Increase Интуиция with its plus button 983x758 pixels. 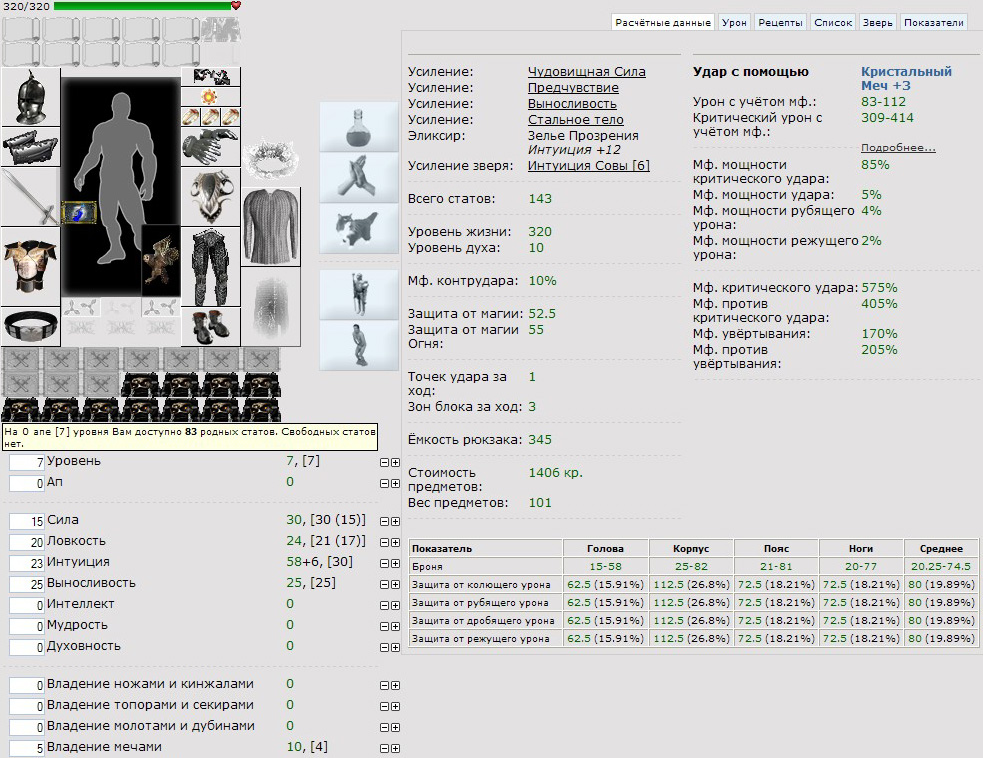pyautogui.click(x=395, y=564)
